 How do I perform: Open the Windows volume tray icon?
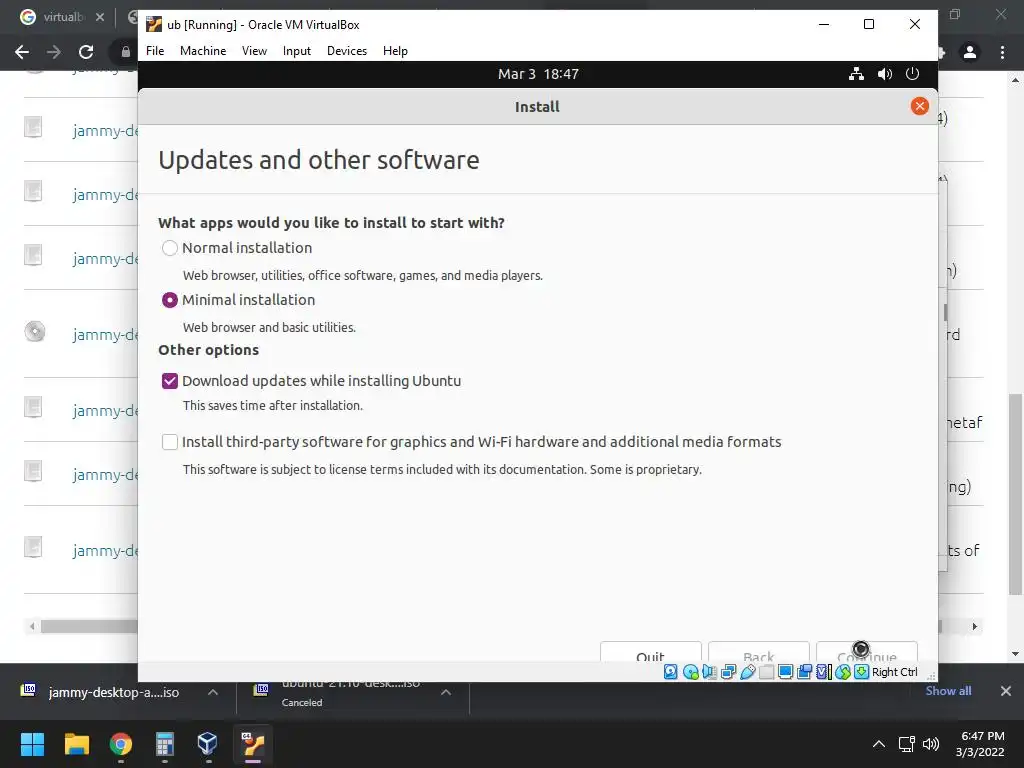931,744
